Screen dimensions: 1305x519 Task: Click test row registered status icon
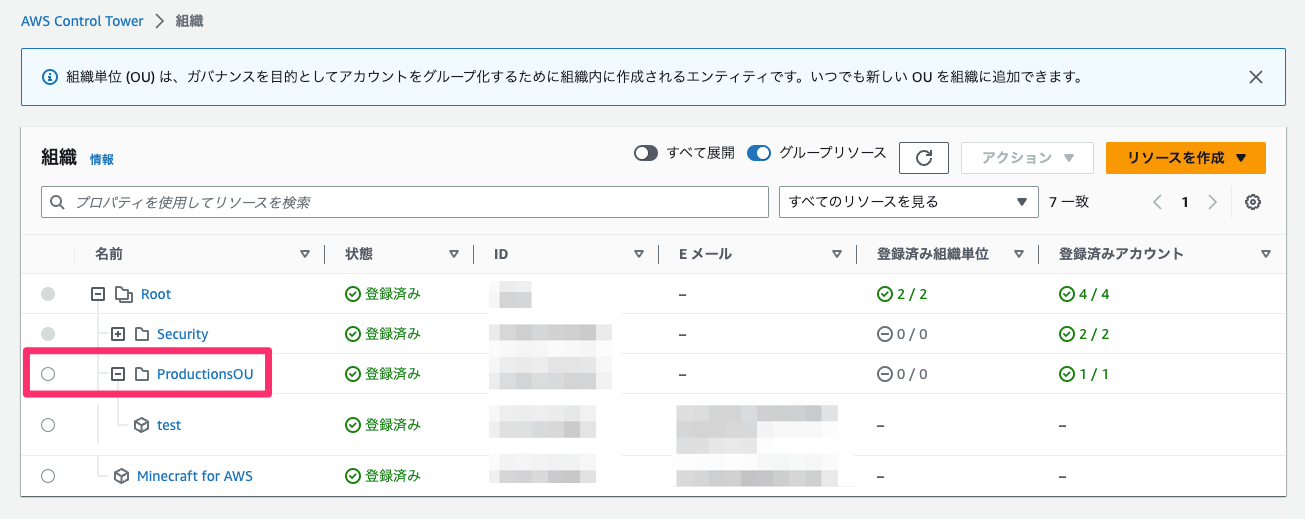click(352, 425)
